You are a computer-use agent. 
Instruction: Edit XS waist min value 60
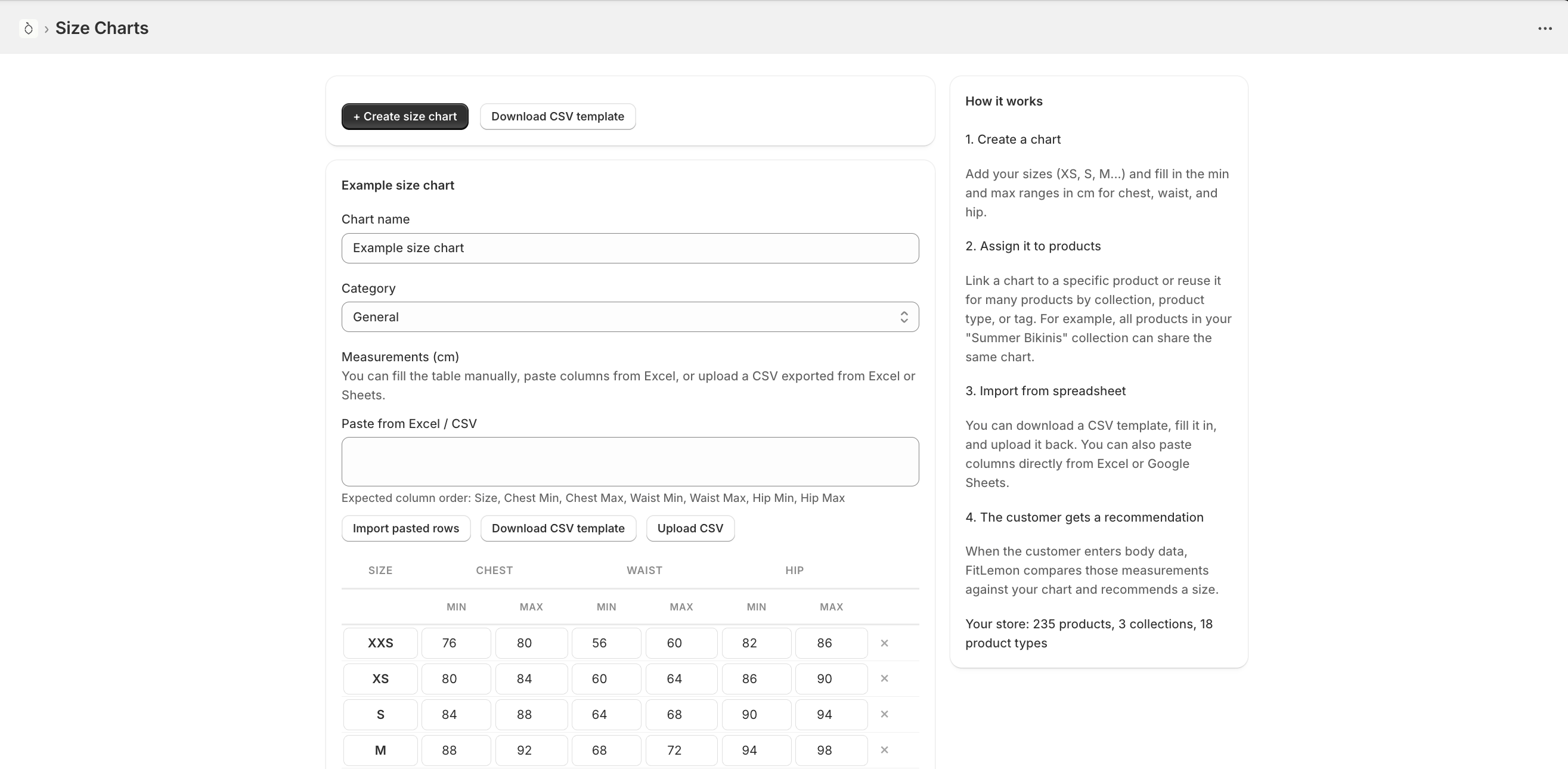click(x=606, y=679)
